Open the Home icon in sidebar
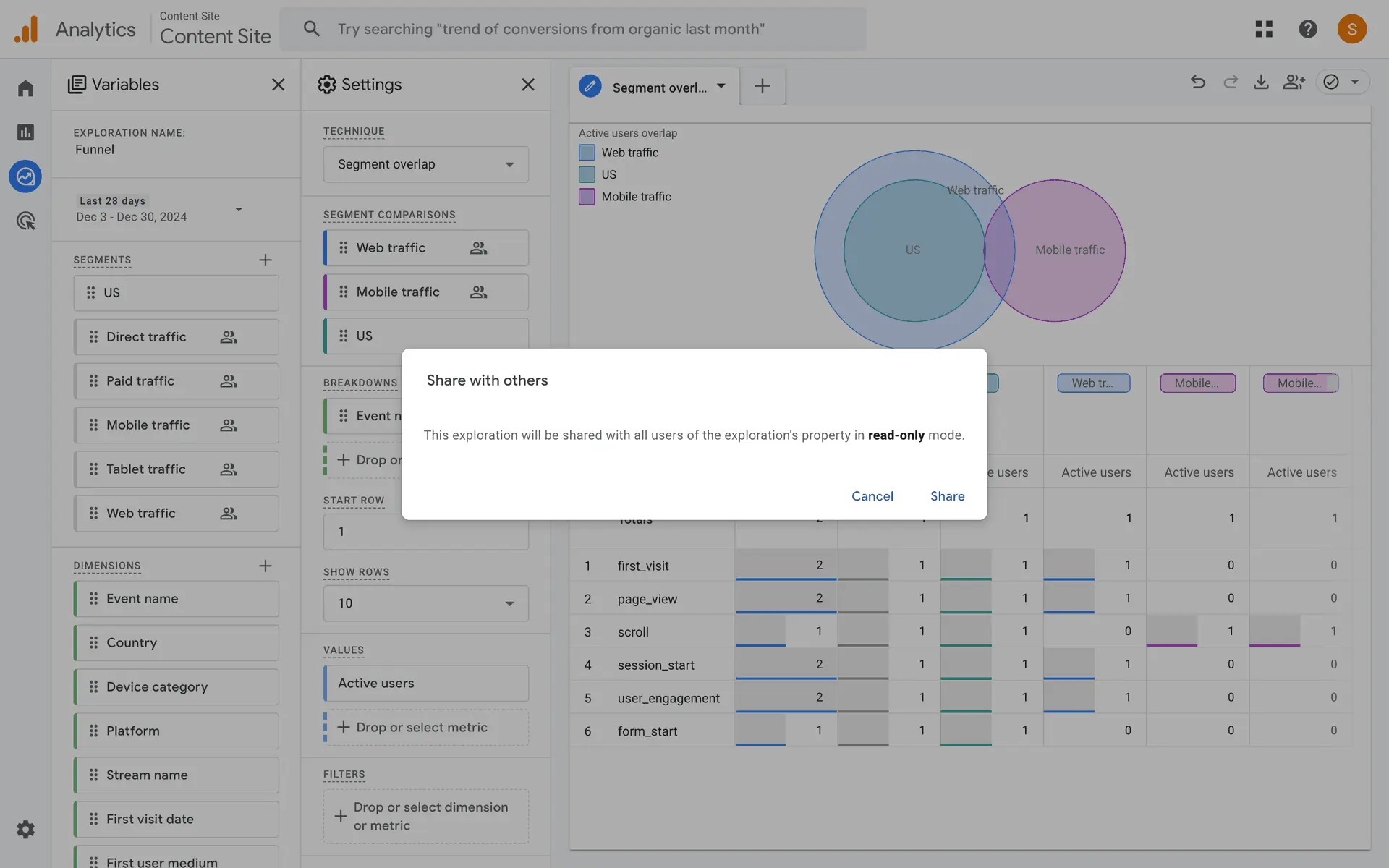 (x=26, y=88)
